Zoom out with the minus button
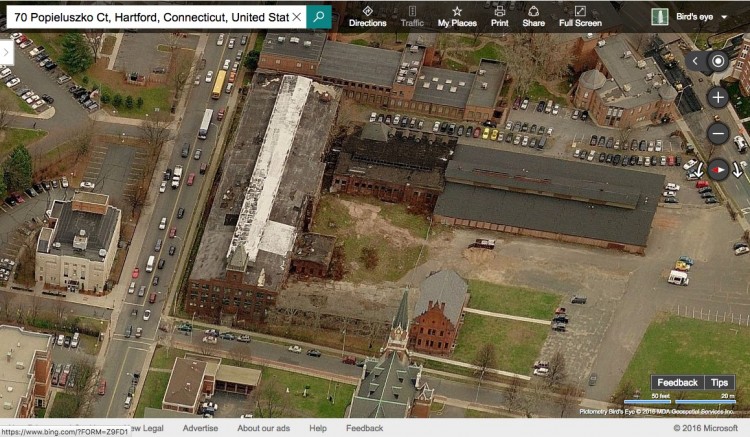750x437 pixels. tap(718, 133)
